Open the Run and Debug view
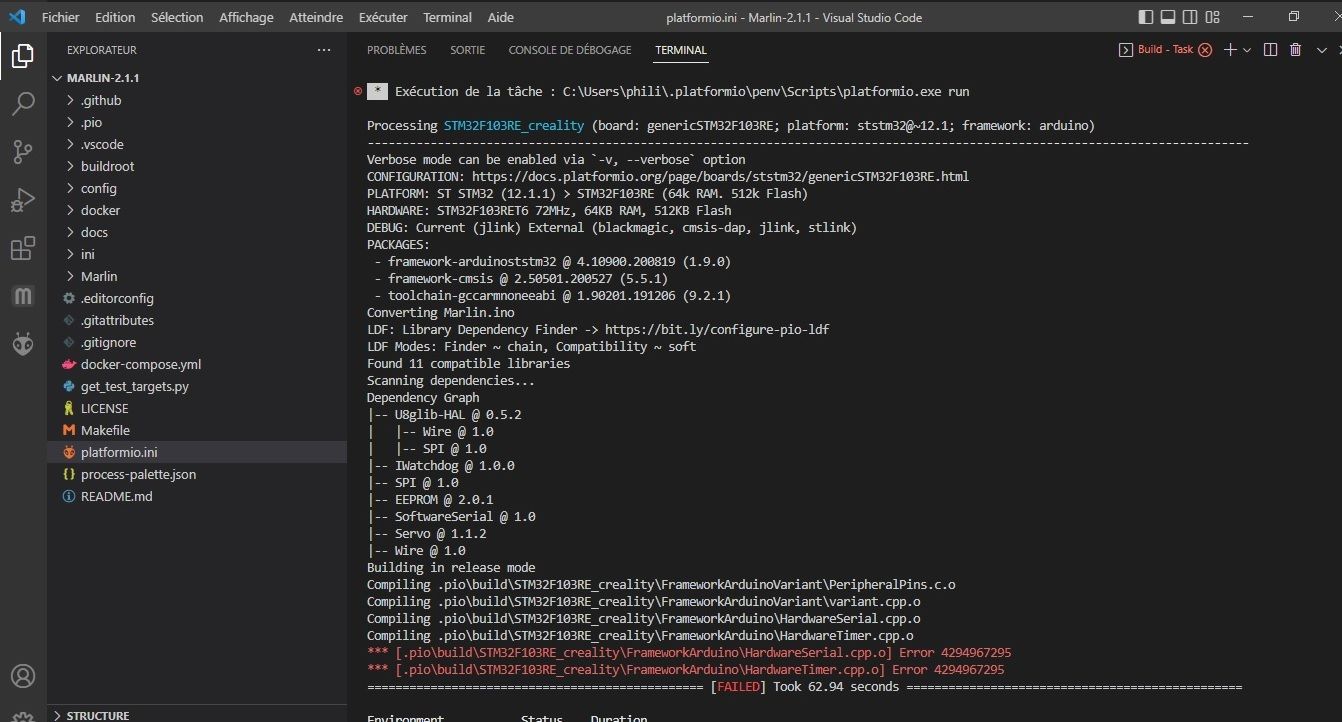The image size is (1342, 722). click(22, 200)
